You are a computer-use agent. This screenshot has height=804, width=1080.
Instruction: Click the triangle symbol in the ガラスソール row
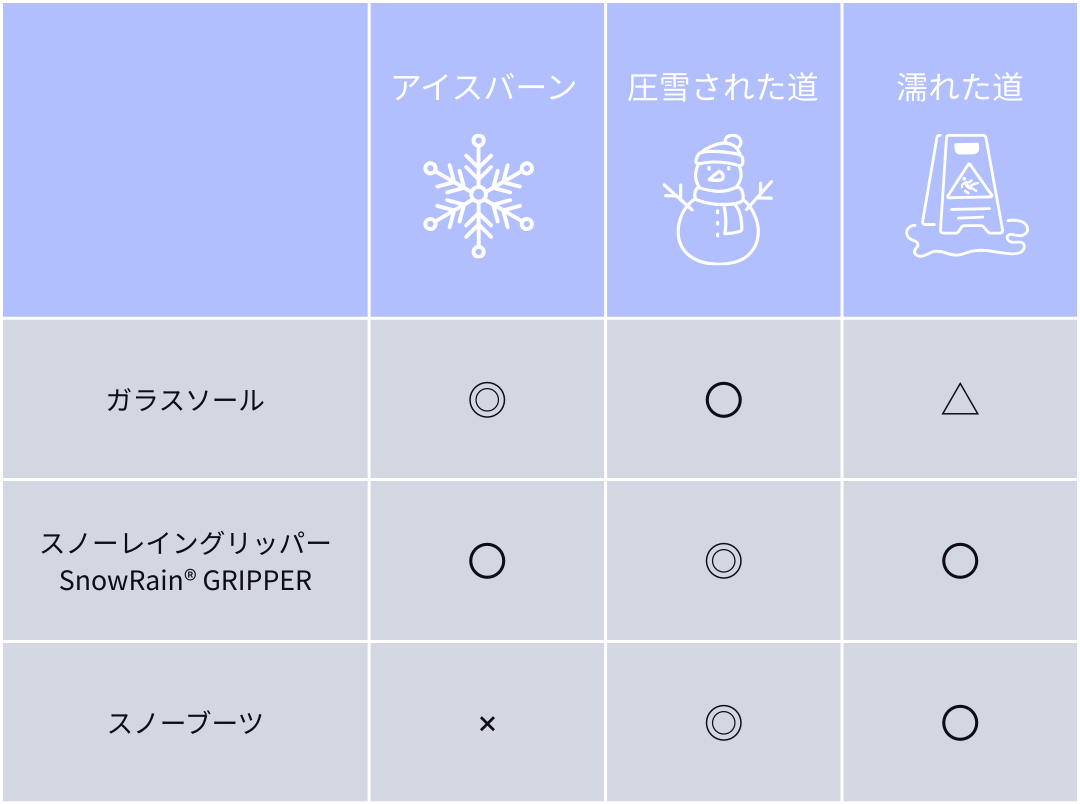(960, 400)
